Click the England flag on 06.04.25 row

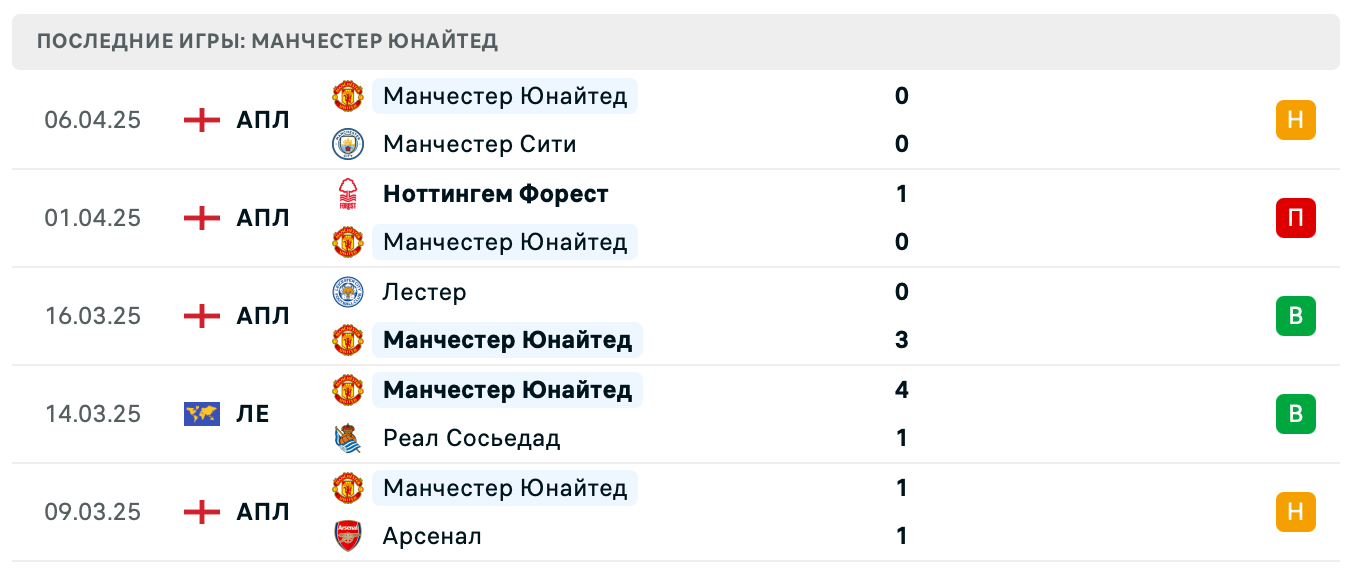pyautogui.click(x=202, y=120)
